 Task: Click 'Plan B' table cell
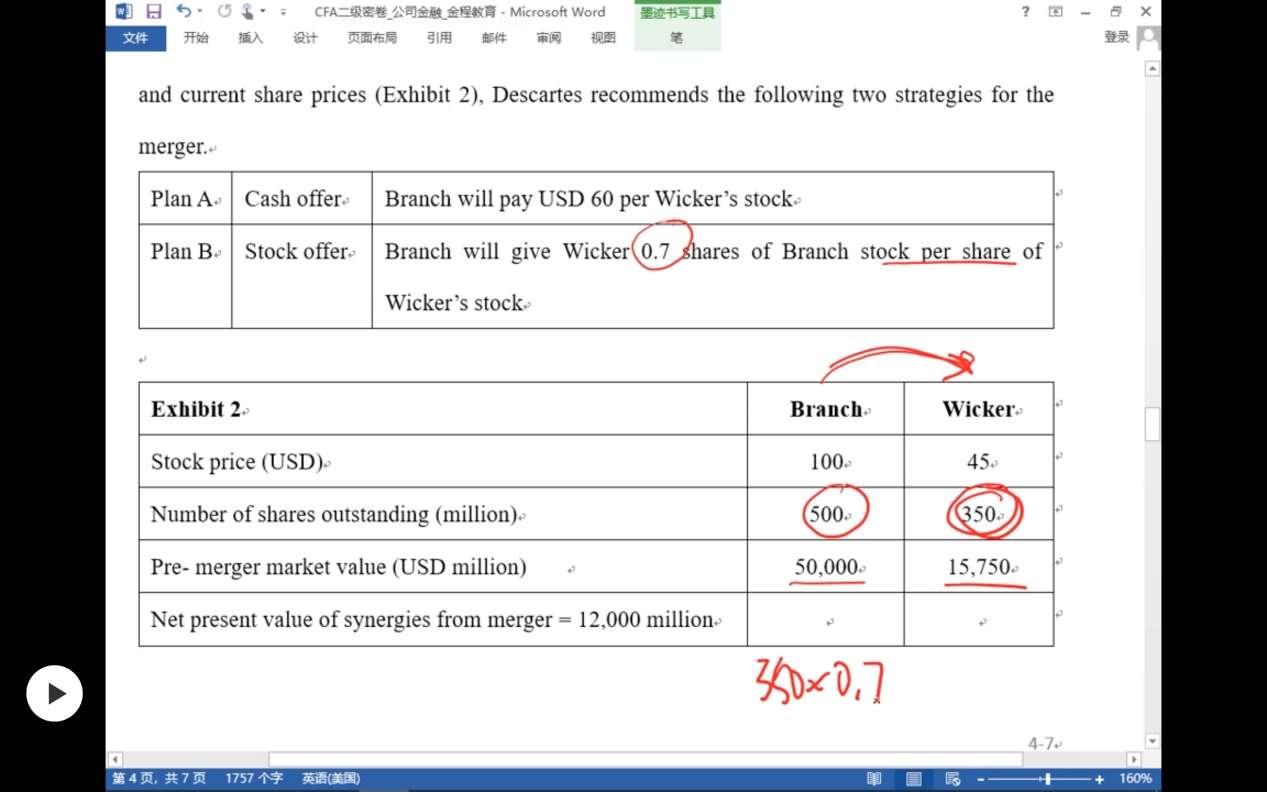(x=185, y=276)
